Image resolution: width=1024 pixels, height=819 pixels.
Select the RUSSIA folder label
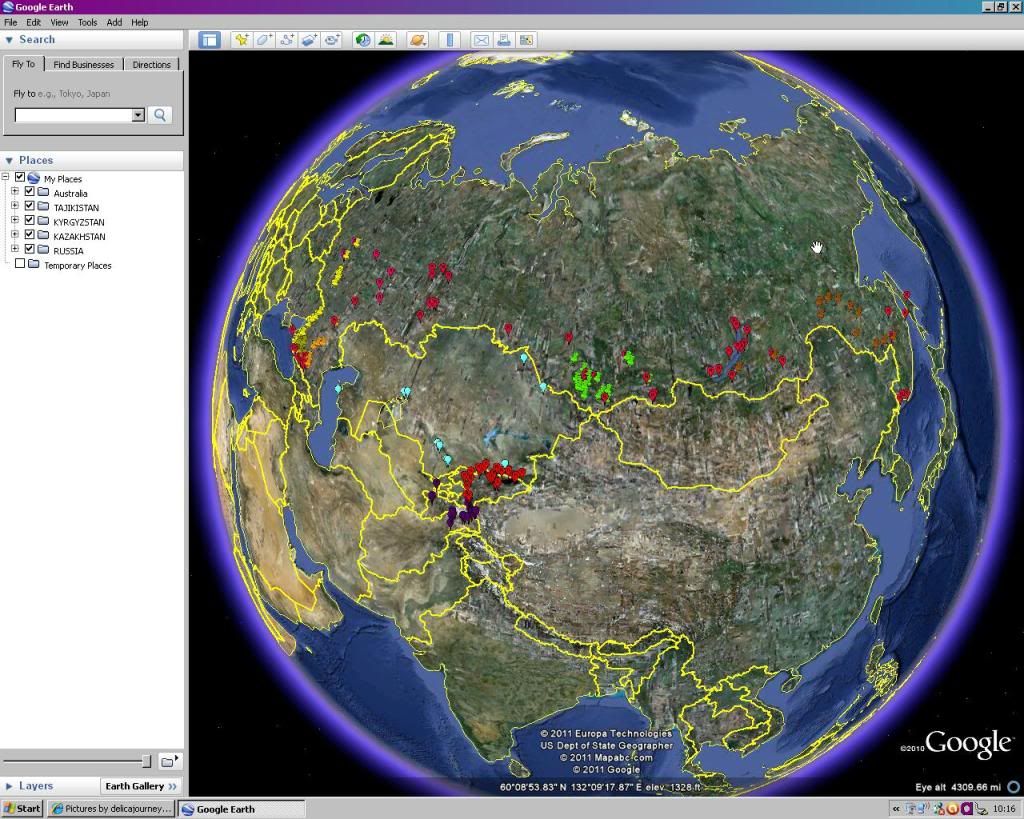pyautogui.click(x=68, y=251)
